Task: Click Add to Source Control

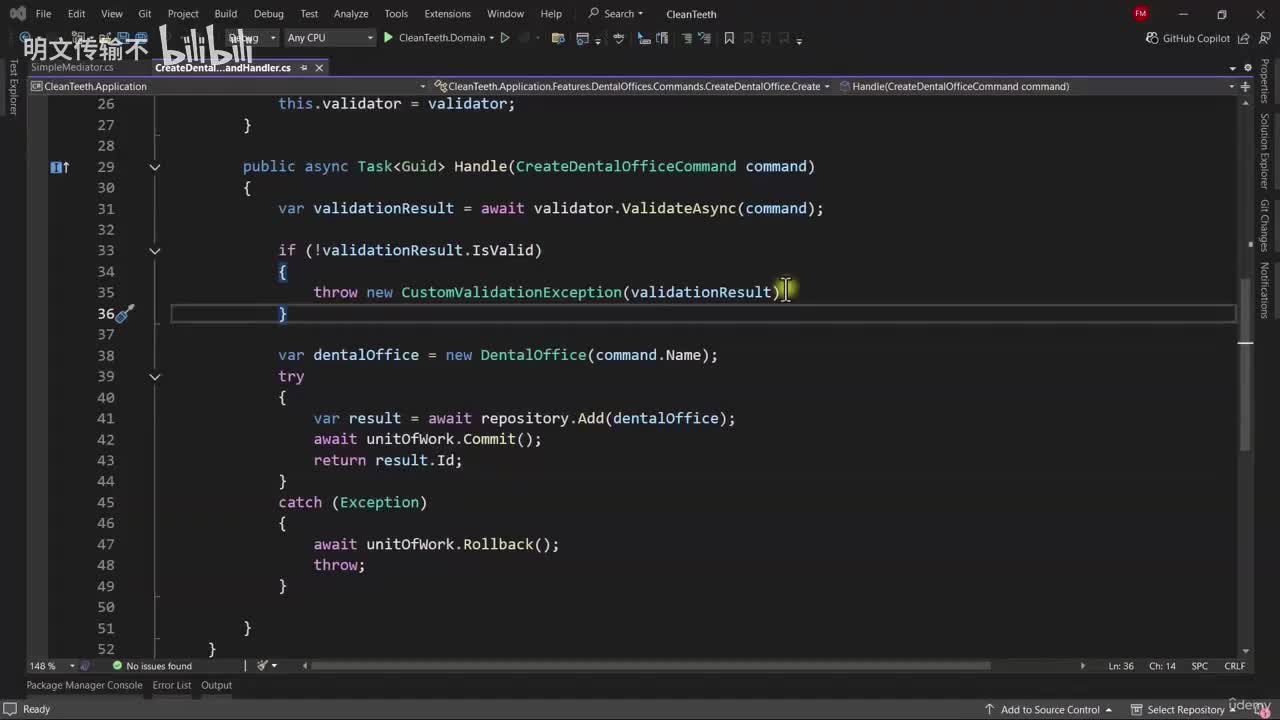Action: [1050, 710]
